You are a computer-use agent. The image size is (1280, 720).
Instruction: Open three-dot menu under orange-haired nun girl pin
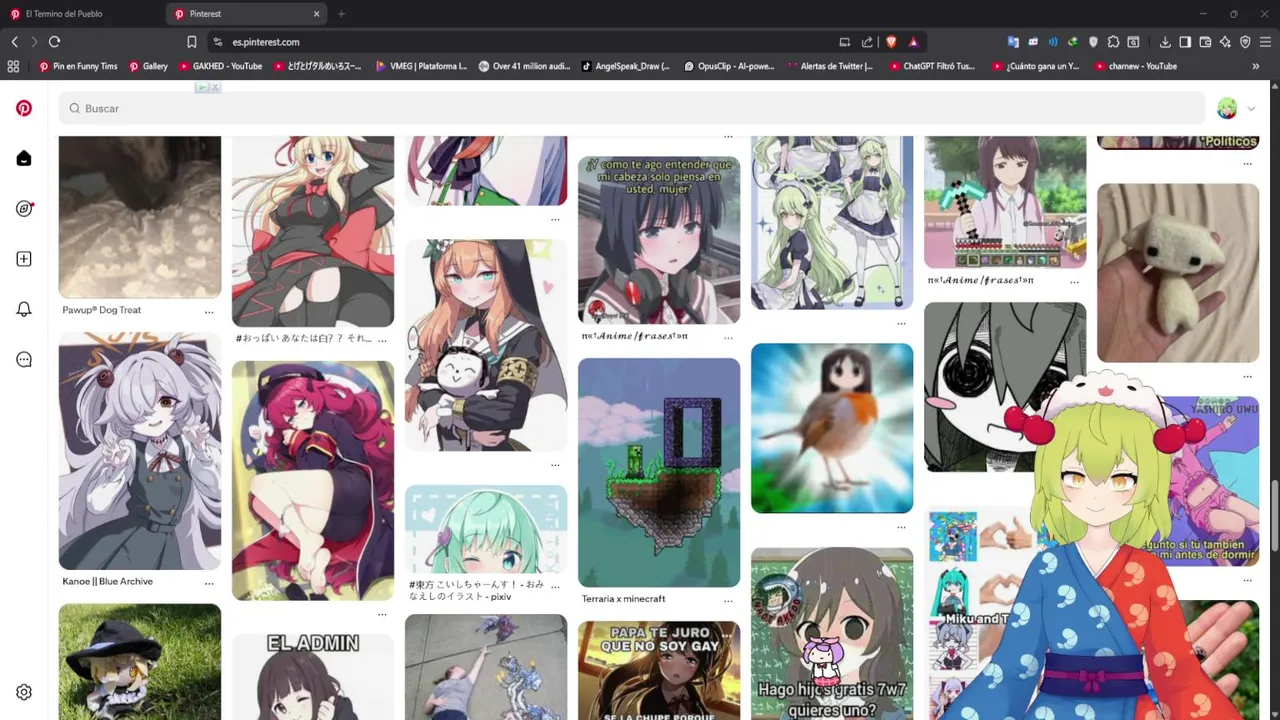(x=555, y=465)
